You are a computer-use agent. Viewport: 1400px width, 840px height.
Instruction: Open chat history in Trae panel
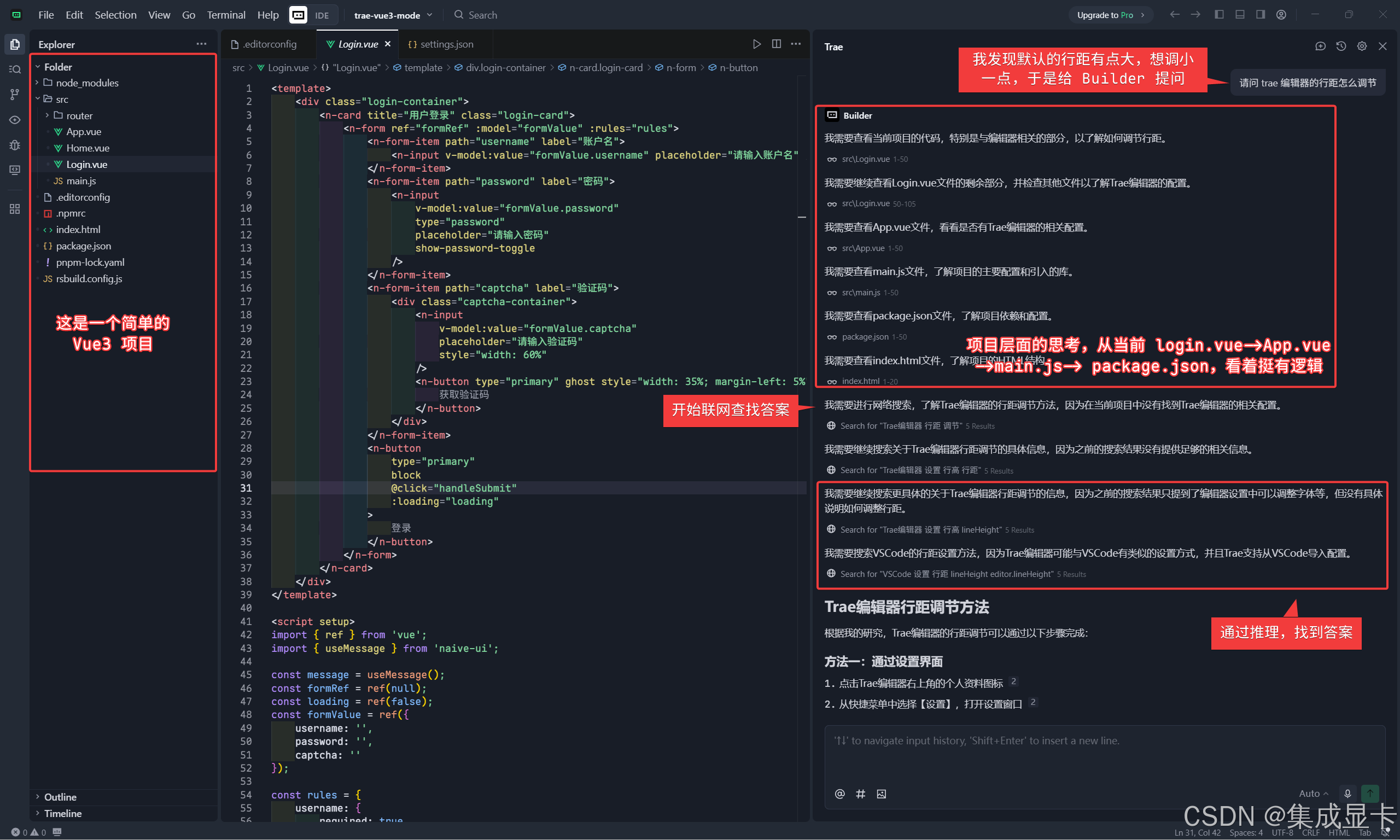pos(1341,46)
